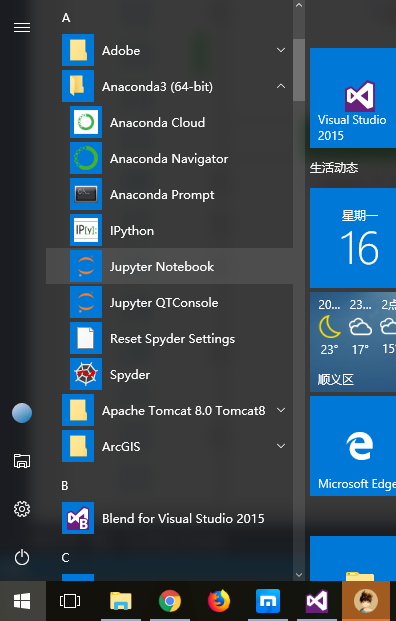
Task: Click the Anaconda3 folder icon
Action: (x=78, y=86)
